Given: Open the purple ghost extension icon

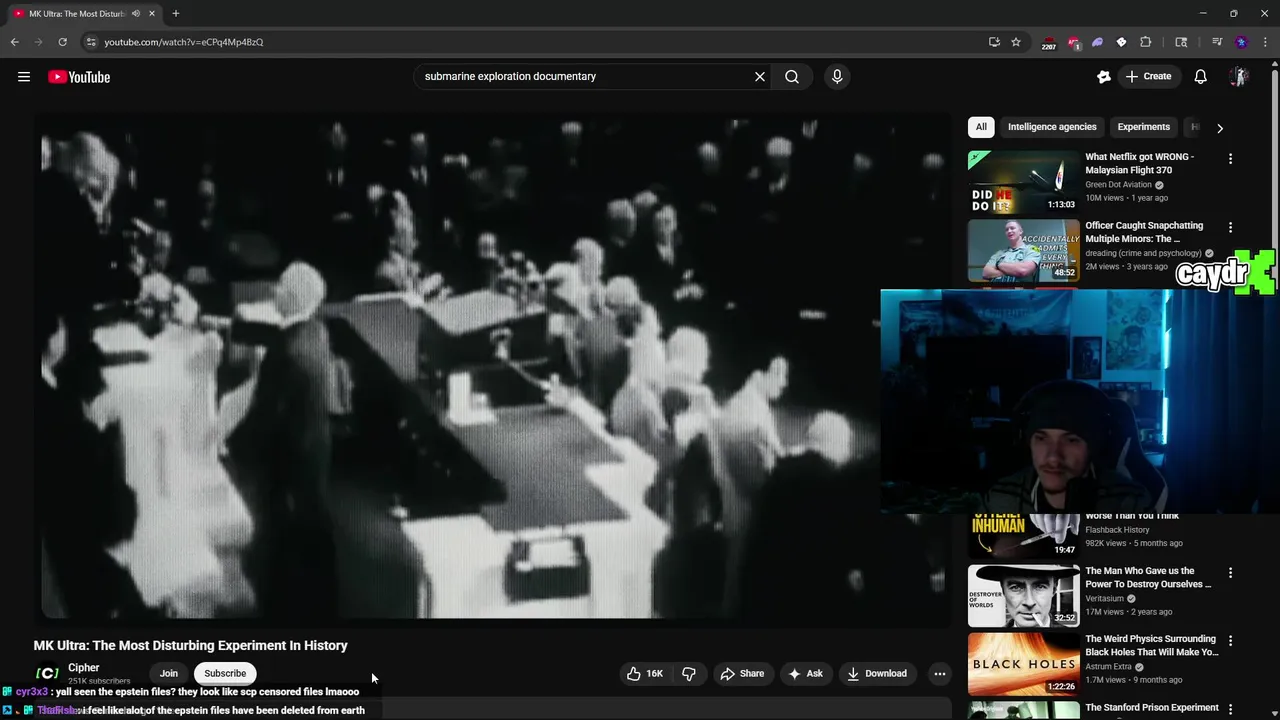Looking at the screenshot, I should click(x=1097, y=42).
